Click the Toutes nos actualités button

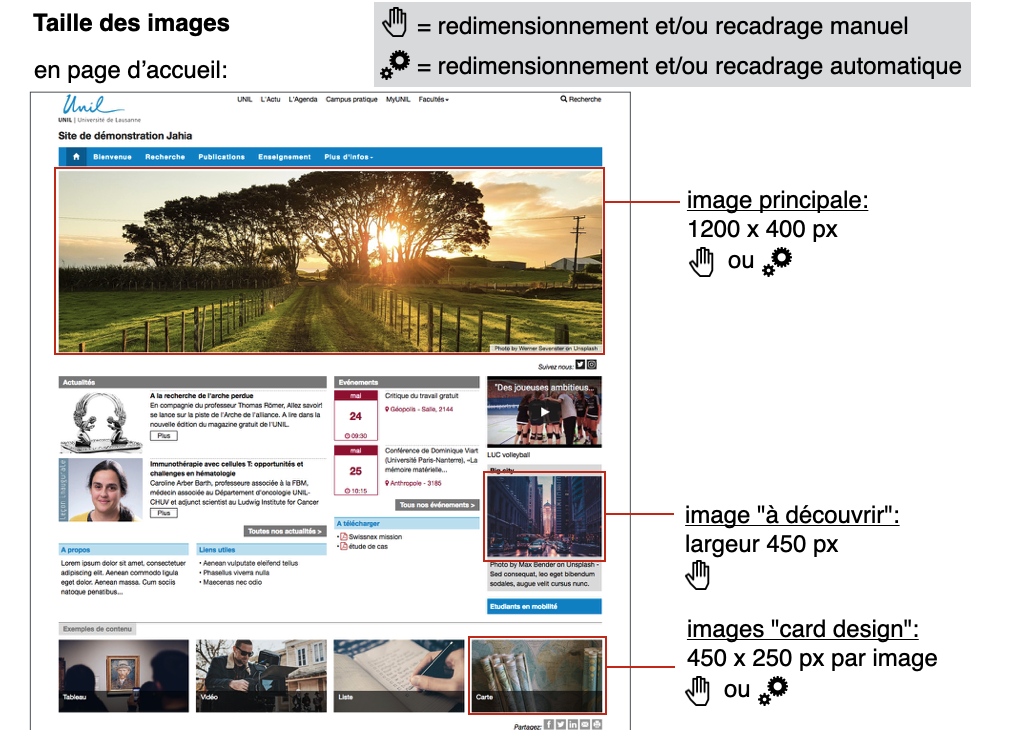point(285,531)
